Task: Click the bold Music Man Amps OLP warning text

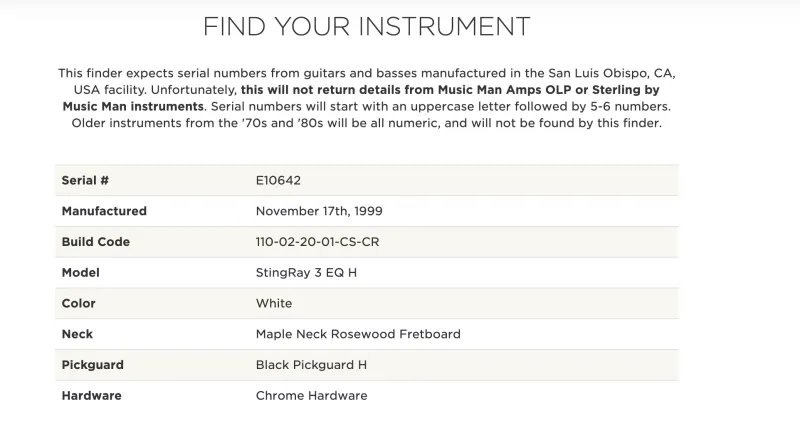Action: click(x=361, y=98)
